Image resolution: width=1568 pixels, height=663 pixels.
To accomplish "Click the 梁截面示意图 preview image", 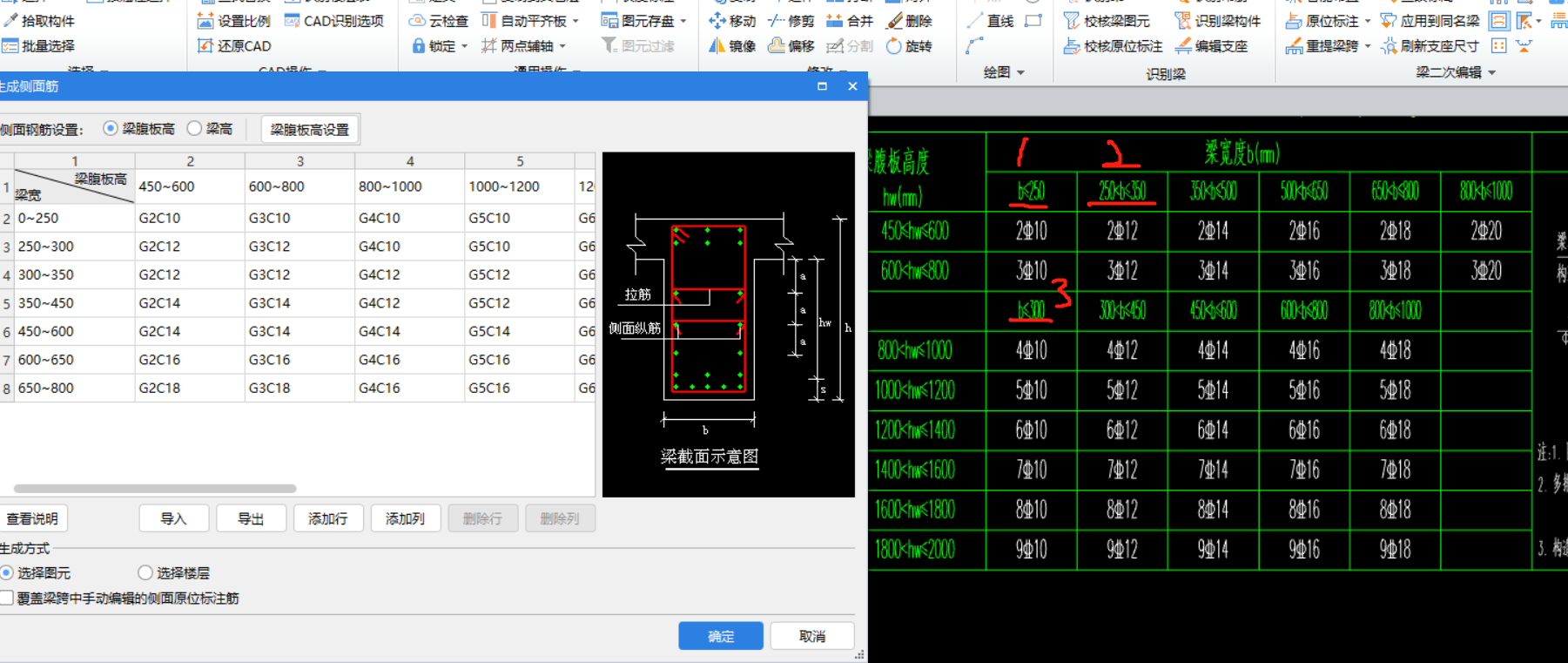I will [x=729, y=324].
